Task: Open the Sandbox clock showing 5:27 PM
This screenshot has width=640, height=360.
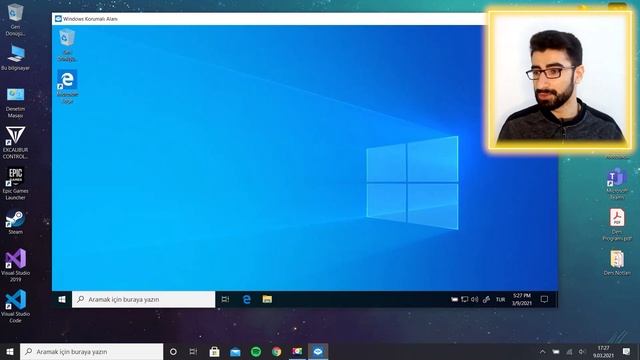Action: (522, 299)
